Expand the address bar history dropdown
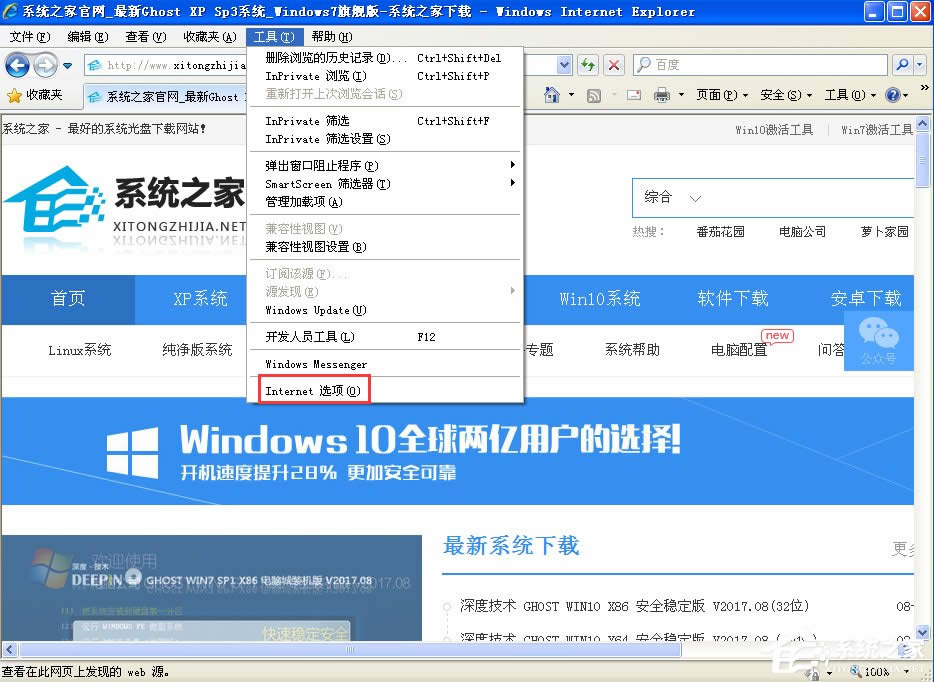 point(562,65)
